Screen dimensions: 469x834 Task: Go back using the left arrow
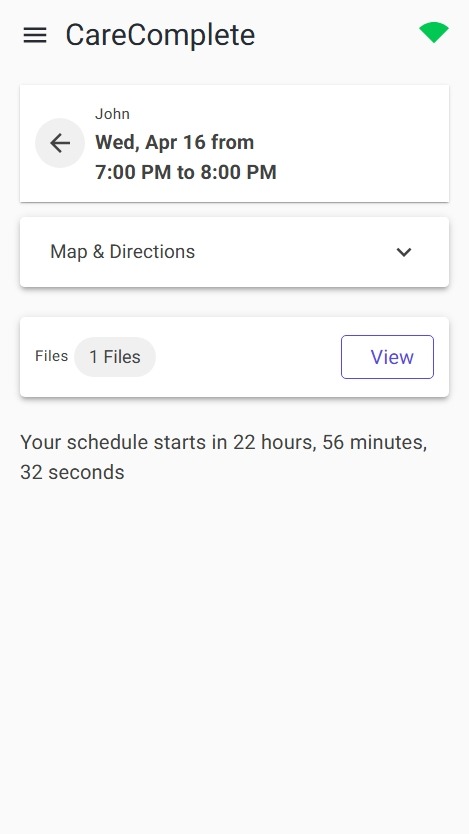pos(60,143)
